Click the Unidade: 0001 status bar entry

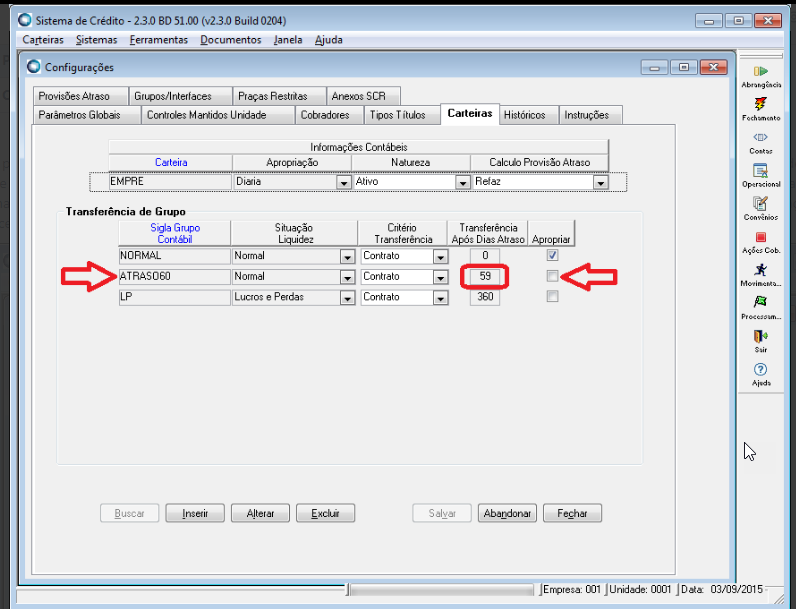pyautogui.click(x=640, y=590)
